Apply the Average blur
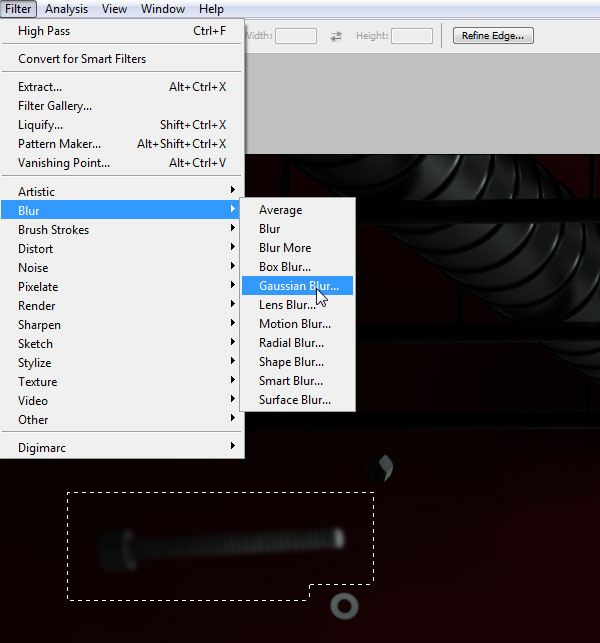Screen dimensions: 600x643 [297, 210]
